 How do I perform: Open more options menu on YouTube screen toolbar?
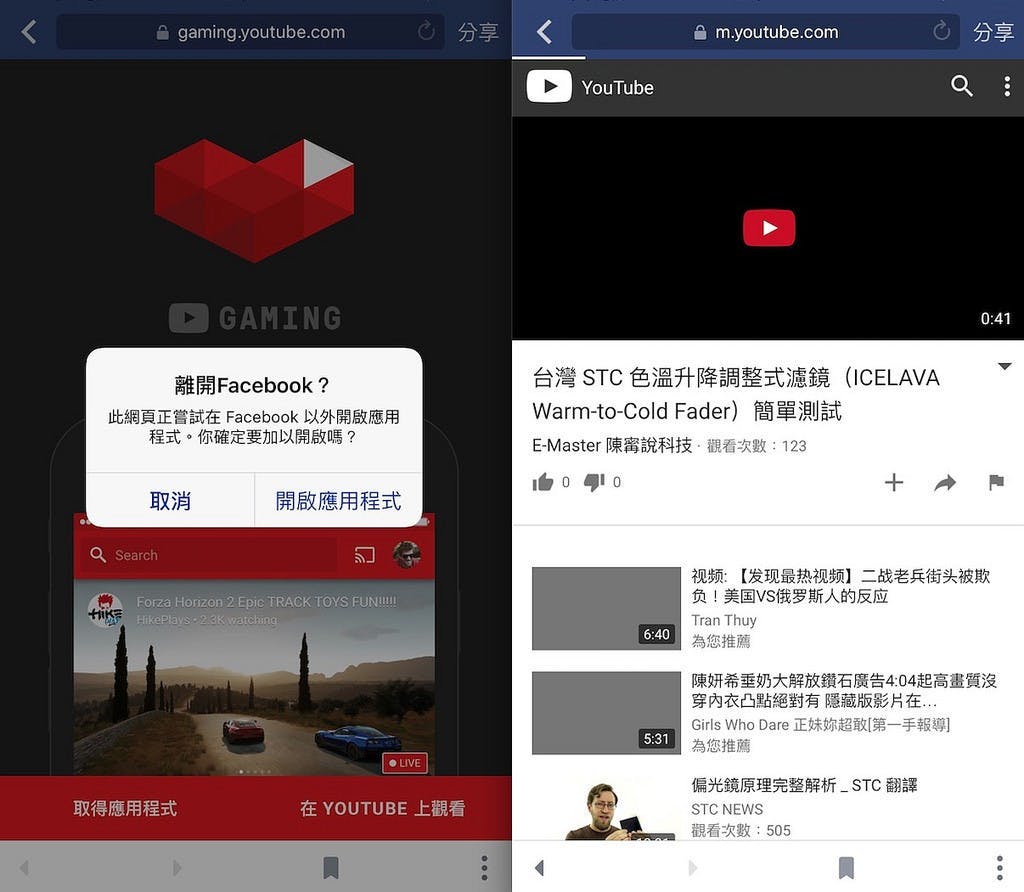[x=999, y=868]
